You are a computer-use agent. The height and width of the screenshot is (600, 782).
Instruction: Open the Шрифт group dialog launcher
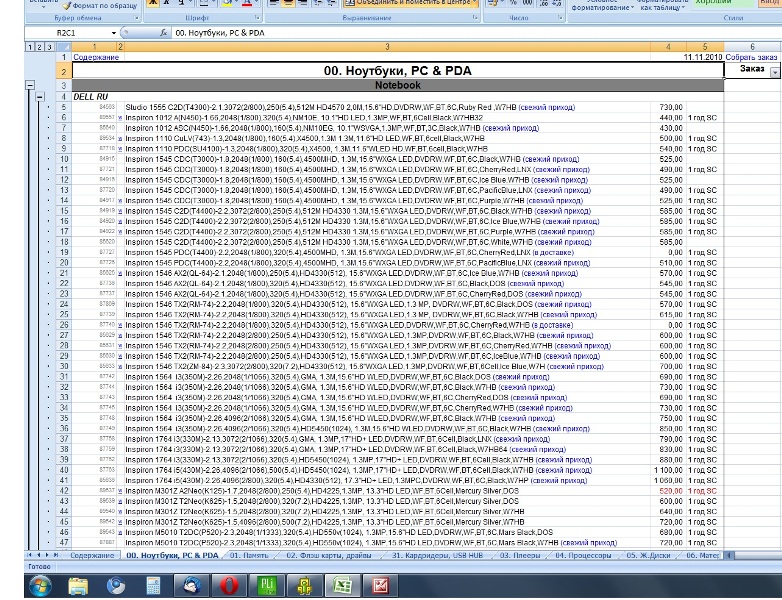pos(257,18)
